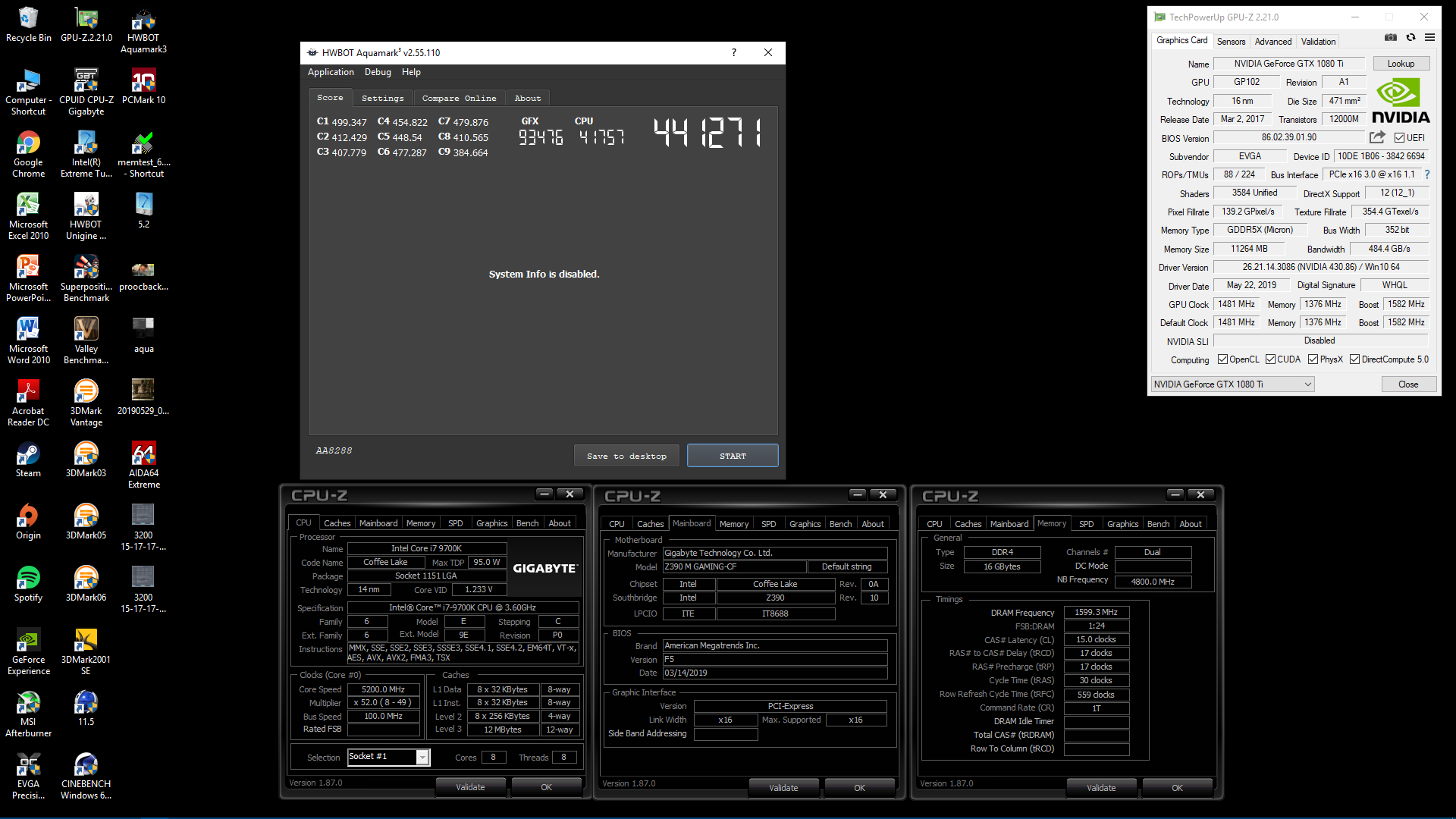Image resolution: width=1456 pixels, height=819 pixels.
Task: Toggle DirectCompute 5.0 checkbox in GPU-Z
Action: tap(1354, 359)
